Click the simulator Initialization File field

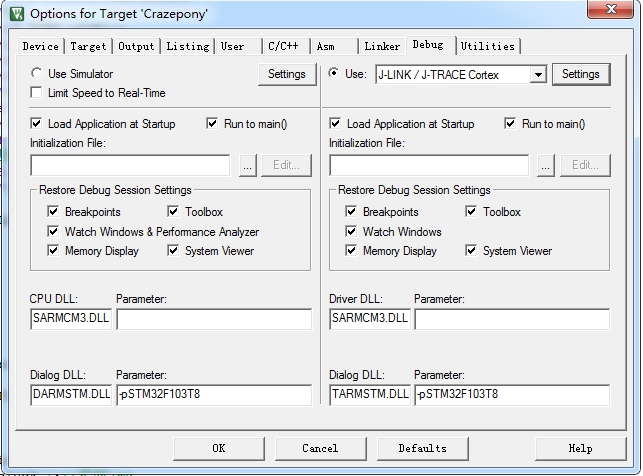click(x=130, y=166)
